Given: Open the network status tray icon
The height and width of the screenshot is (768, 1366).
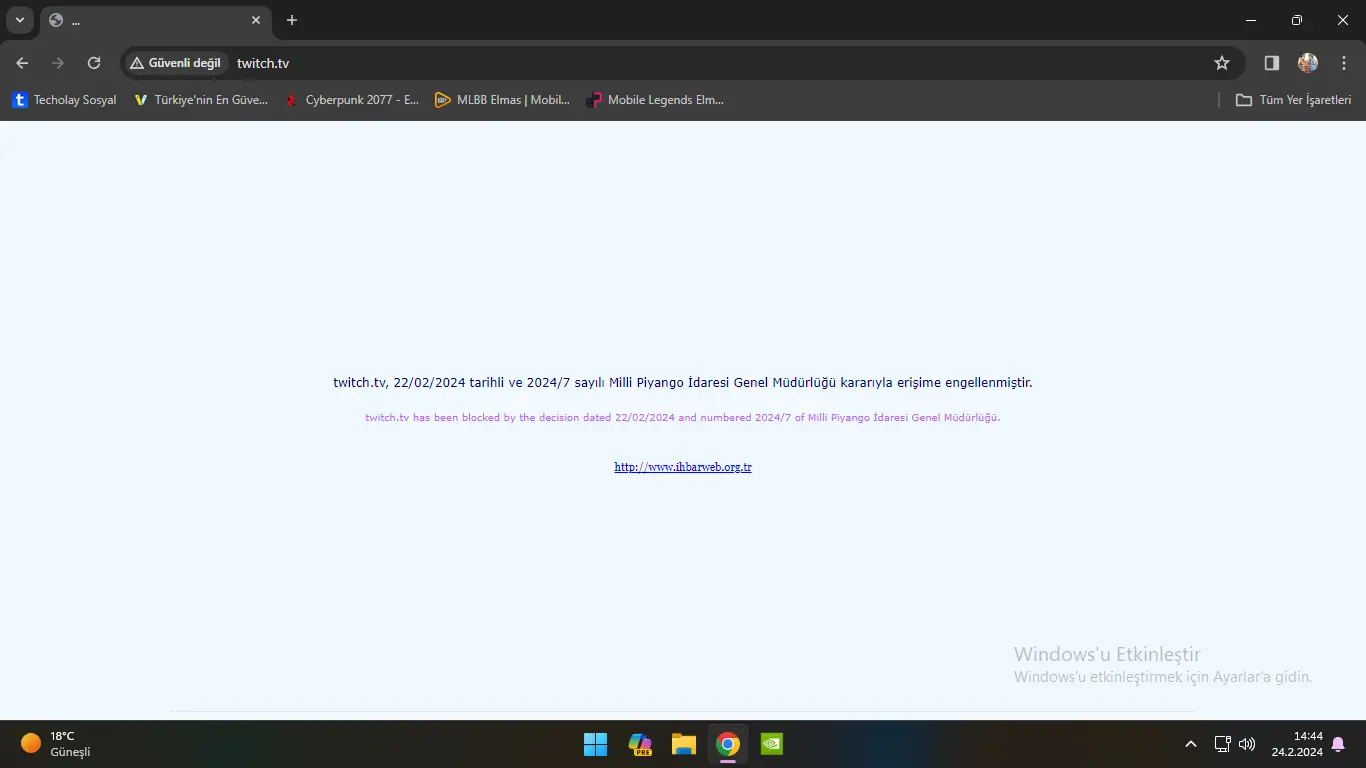Looking at the screenshot, I should pos(1222,744).
